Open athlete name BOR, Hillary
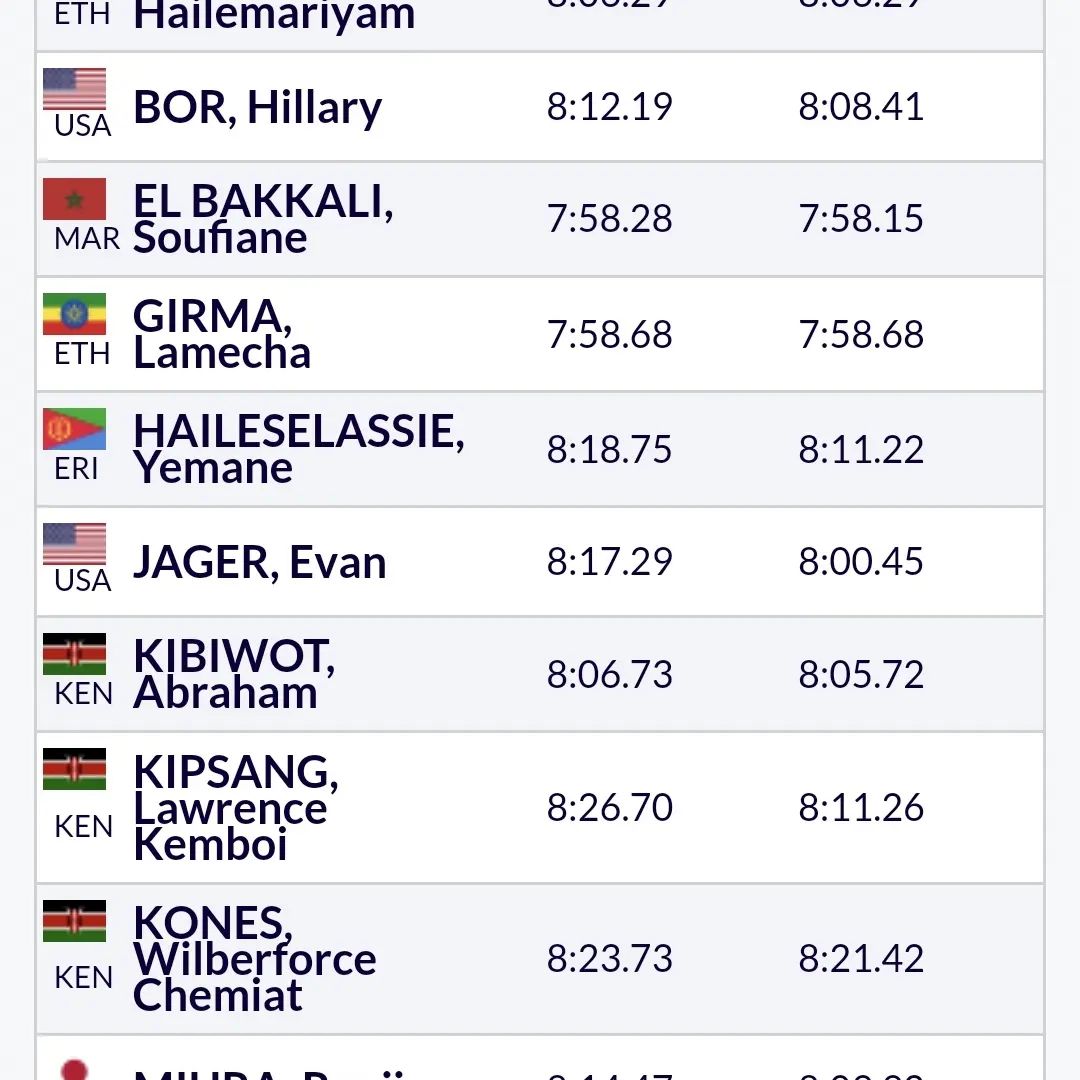This screenshot has width=1080, height=1080. (x=257, y=107)
